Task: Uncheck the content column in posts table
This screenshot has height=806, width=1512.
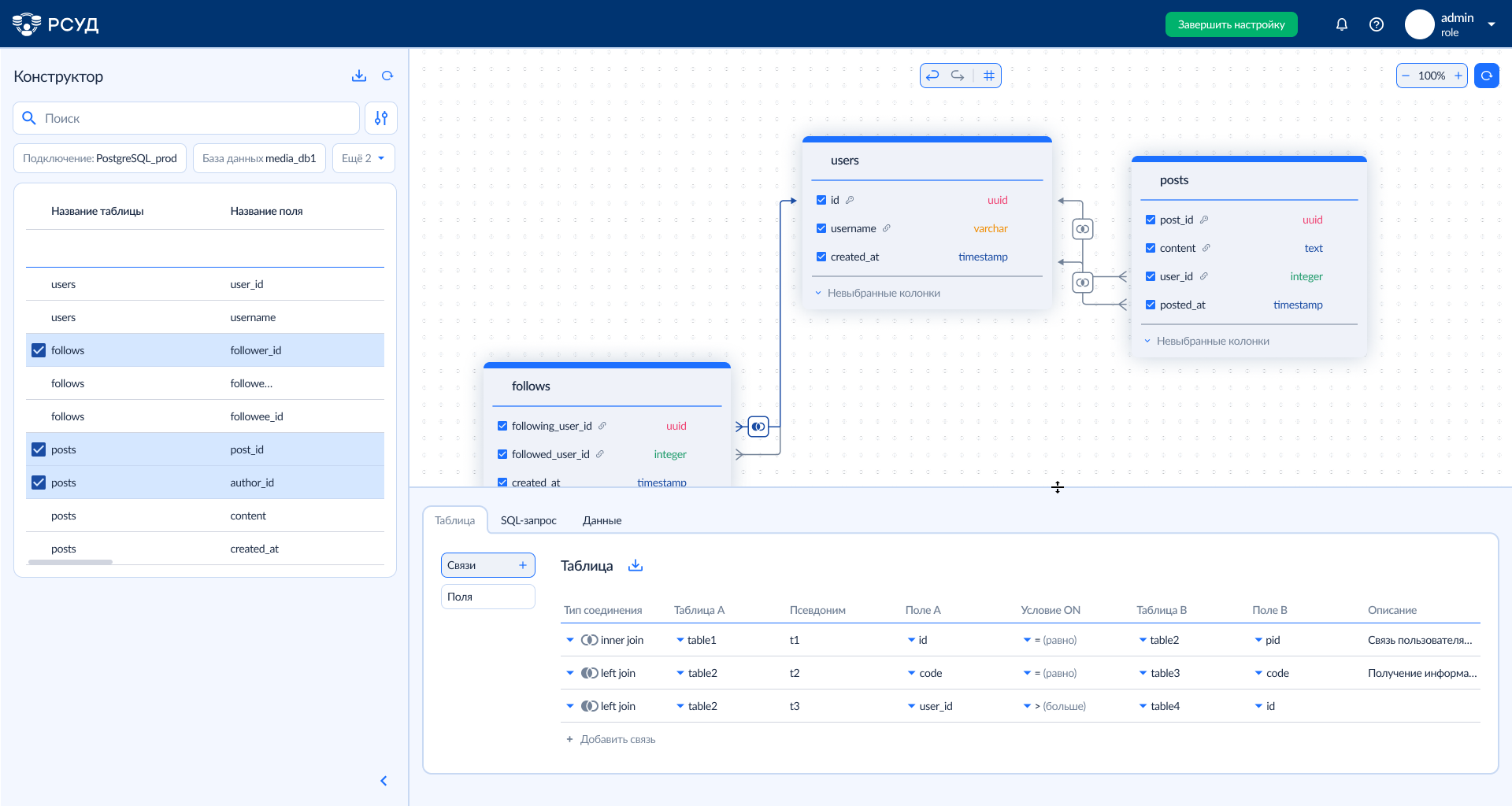Action: [1151, 248]
